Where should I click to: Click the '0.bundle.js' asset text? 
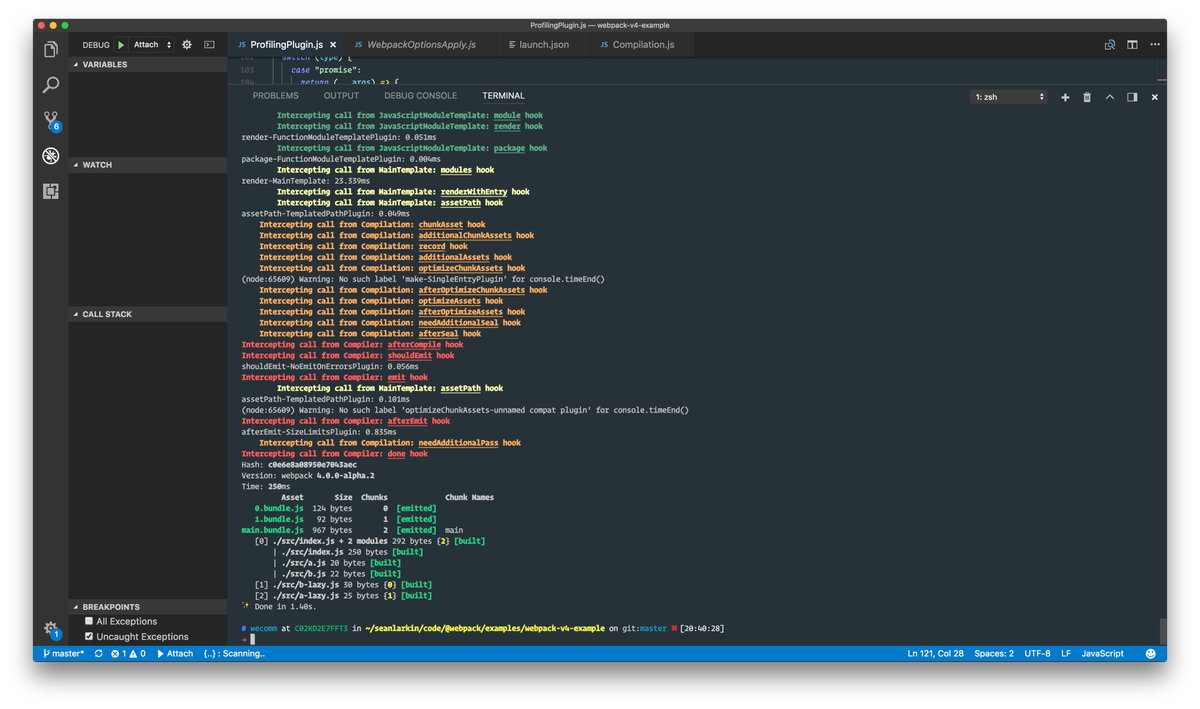(x=279, y=508)
